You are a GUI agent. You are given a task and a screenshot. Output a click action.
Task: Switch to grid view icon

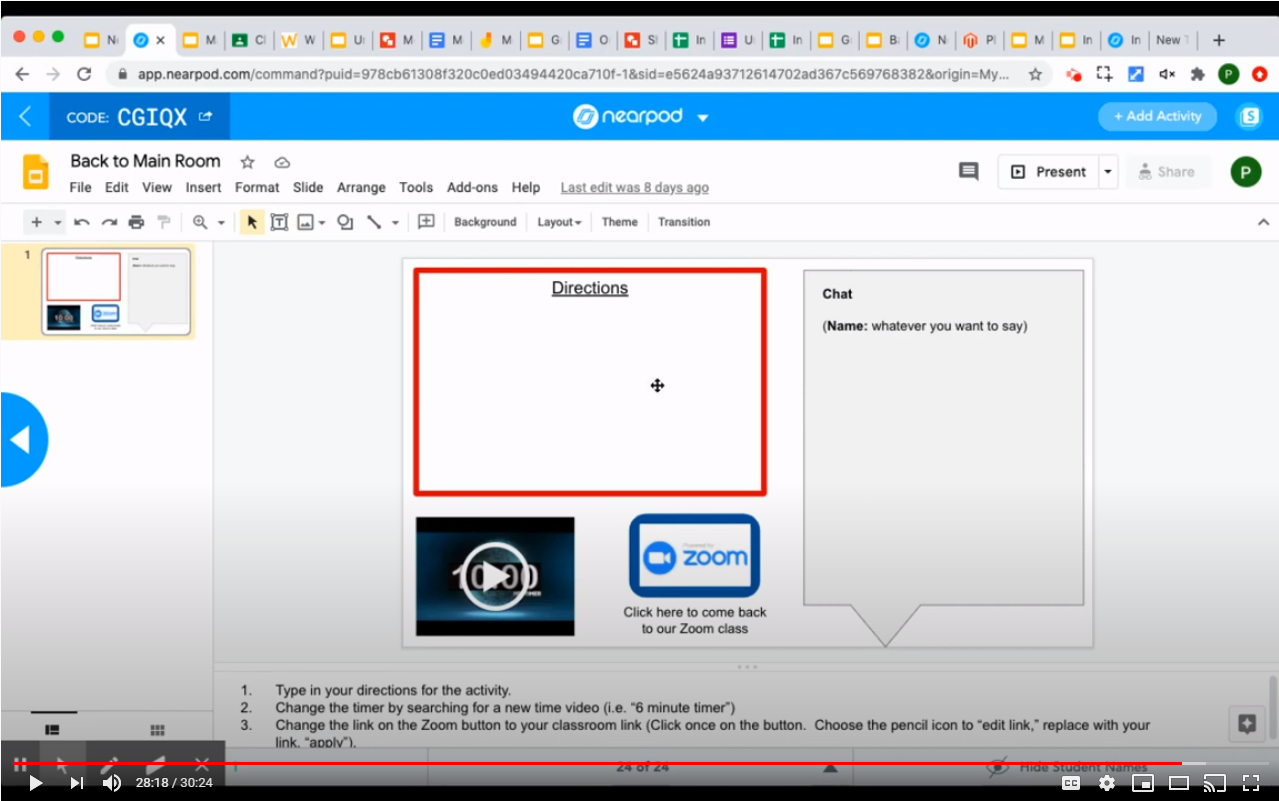tap(157, 730)
